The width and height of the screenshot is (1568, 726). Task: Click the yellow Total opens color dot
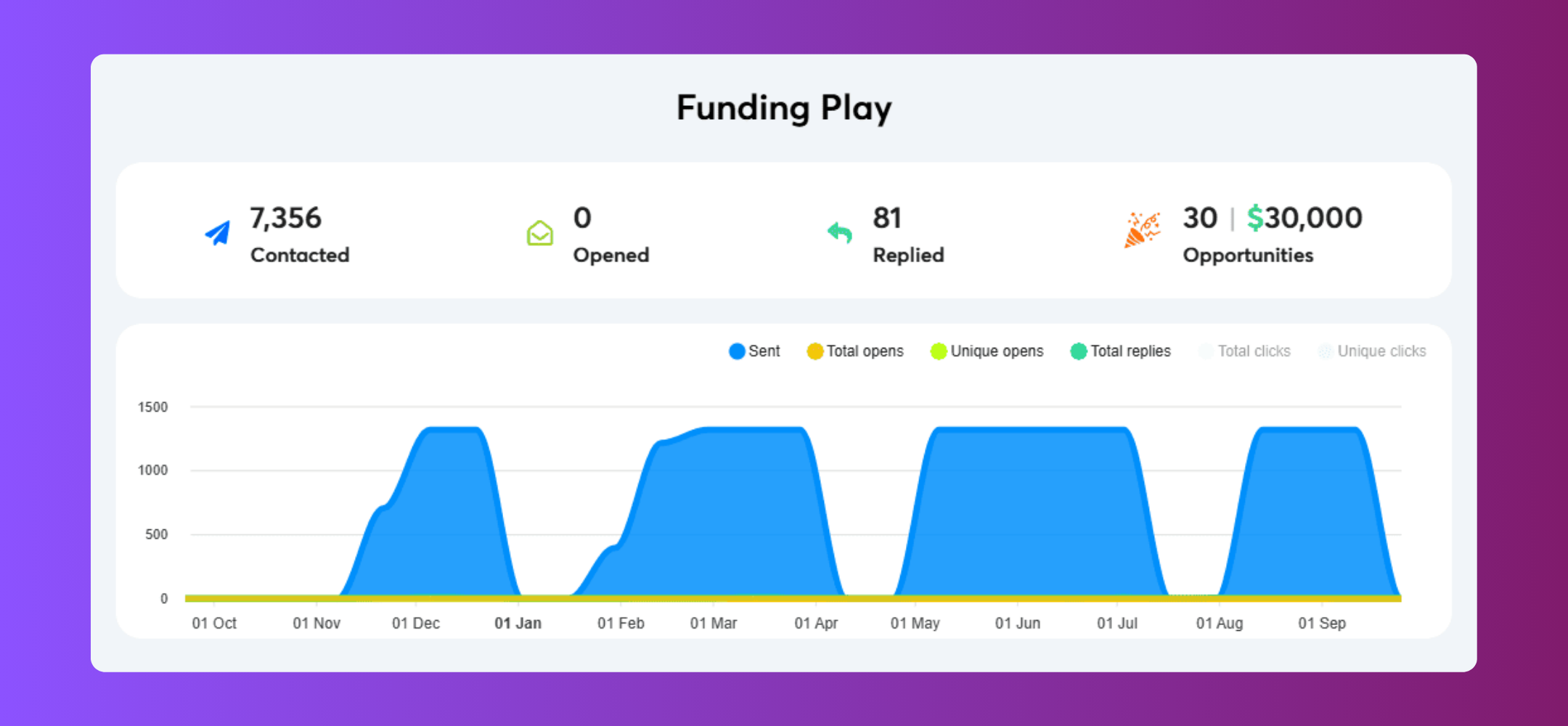(x=814, y=351)
